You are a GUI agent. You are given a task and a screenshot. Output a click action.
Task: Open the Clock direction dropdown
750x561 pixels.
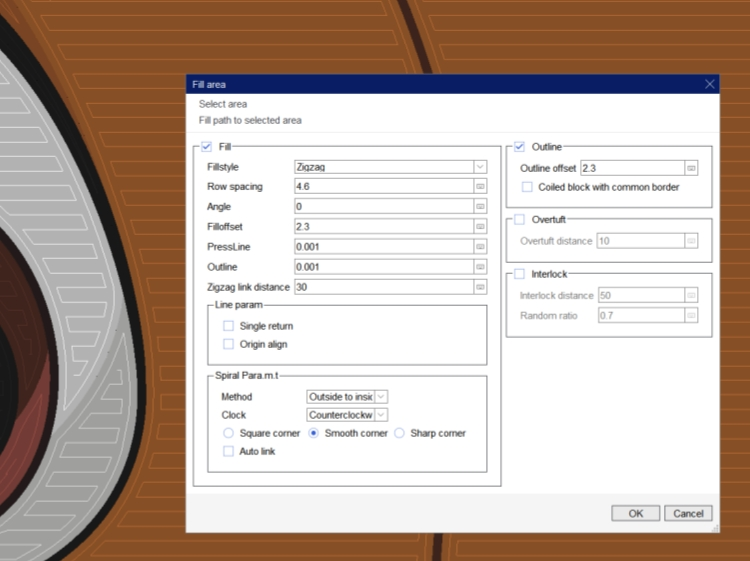click(381, 415)
